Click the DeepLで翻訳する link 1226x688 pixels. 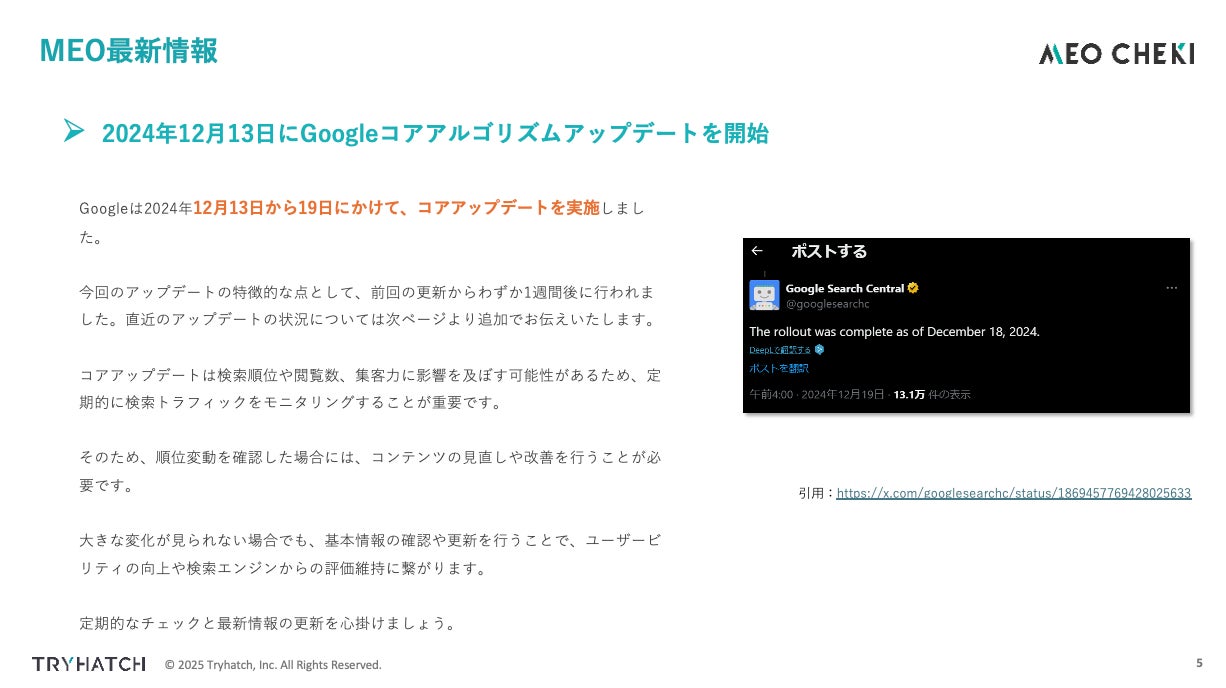(781, 349)
